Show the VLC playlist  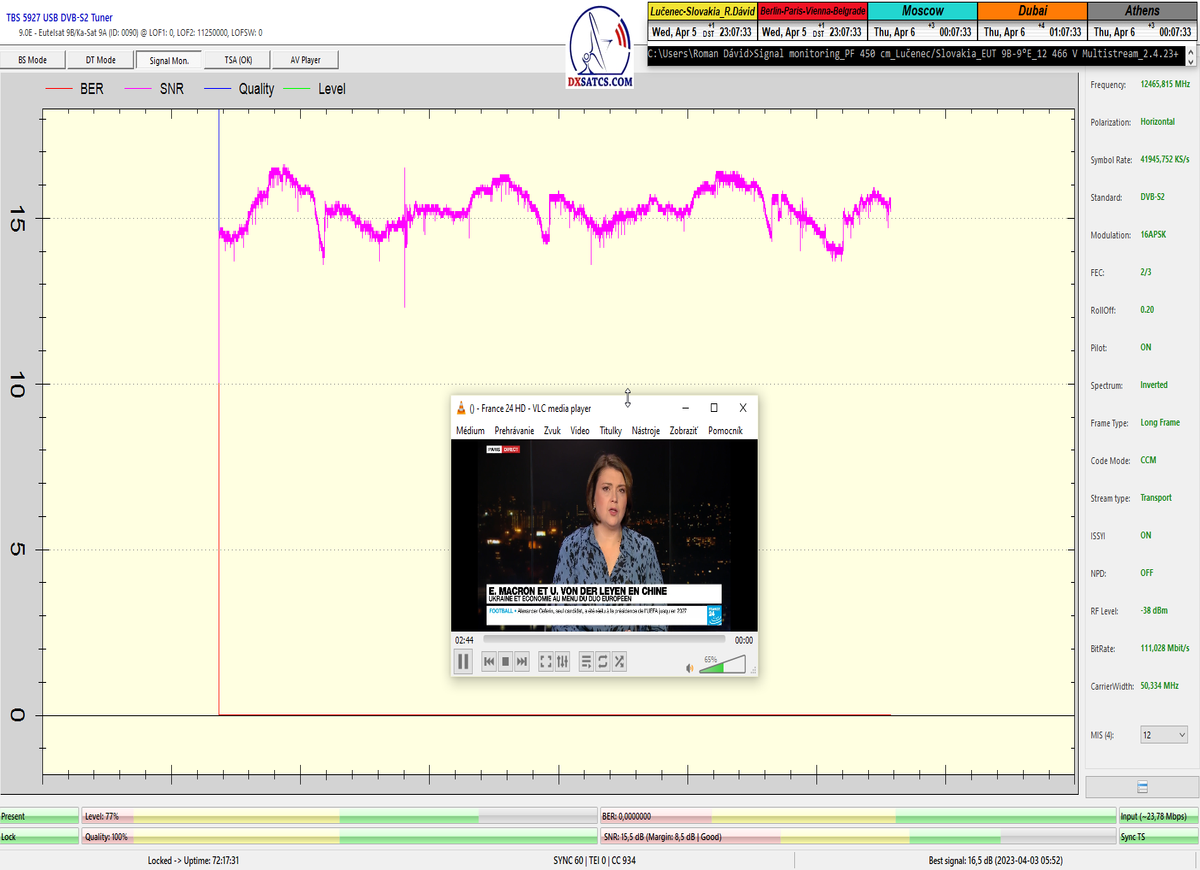[x=587, y=661]
